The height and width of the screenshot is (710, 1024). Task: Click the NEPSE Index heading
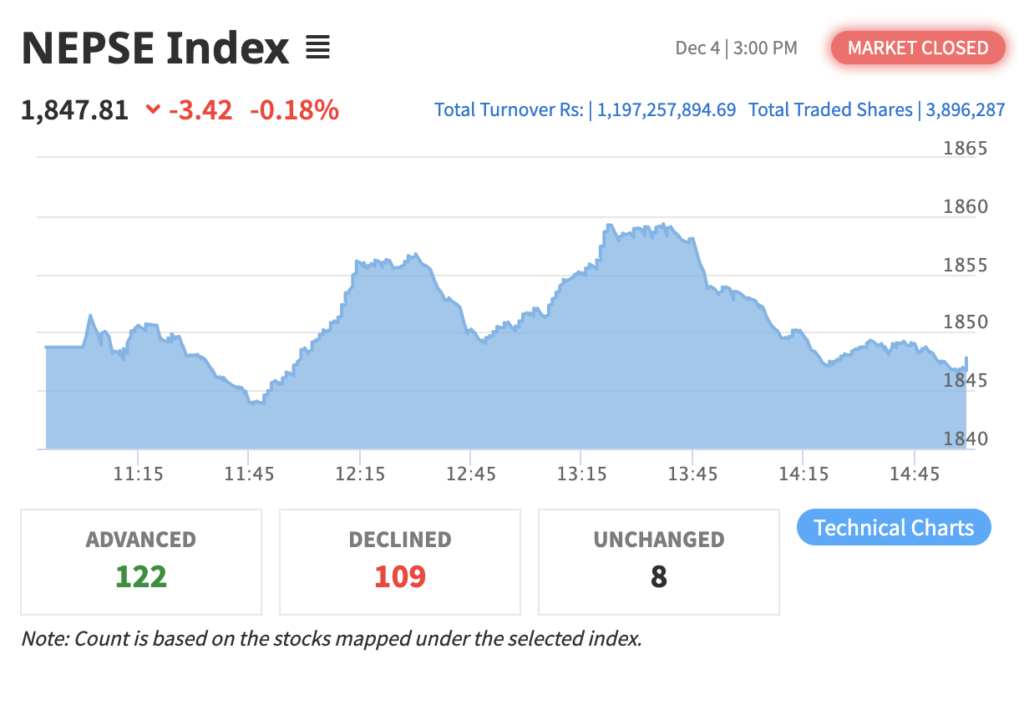(155, 48)
